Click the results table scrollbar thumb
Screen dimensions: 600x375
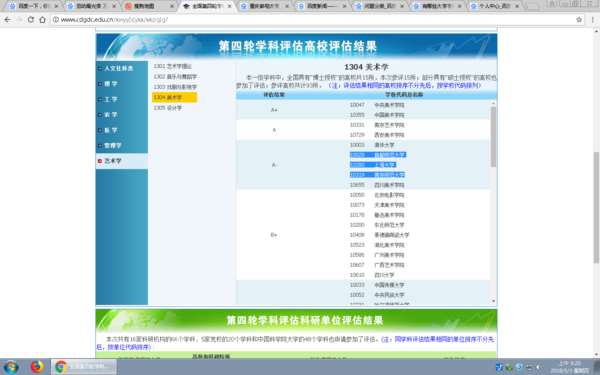(x=493, y=137)
